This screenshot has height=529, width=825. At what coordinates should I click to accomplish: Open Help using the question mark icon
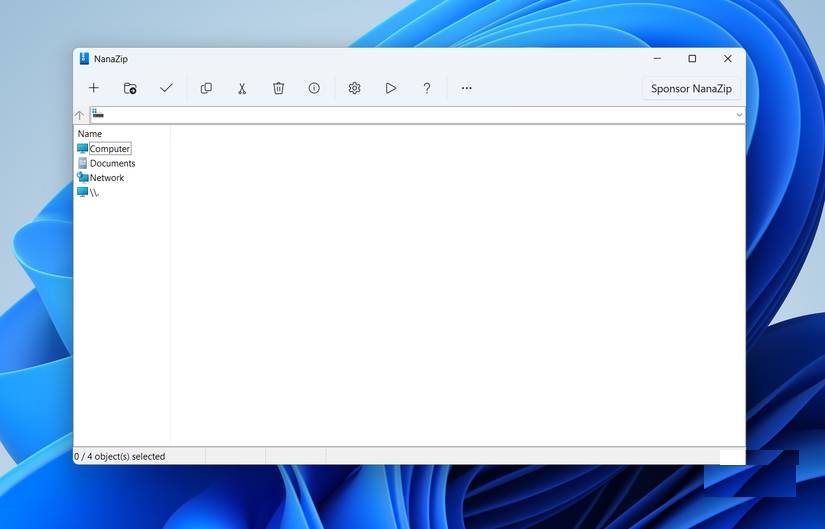(427, 88)
